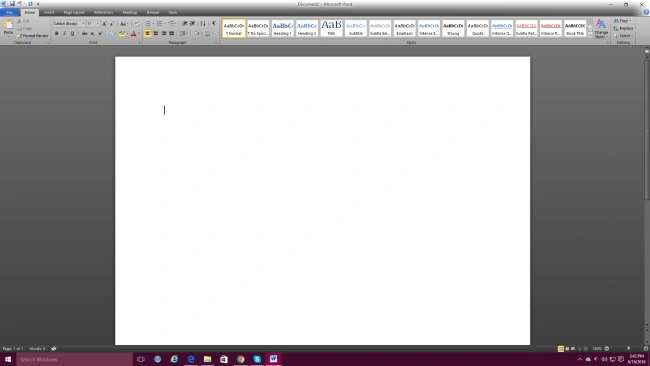Open the File tab
The image size is (650, 366).
pos(9,12)
